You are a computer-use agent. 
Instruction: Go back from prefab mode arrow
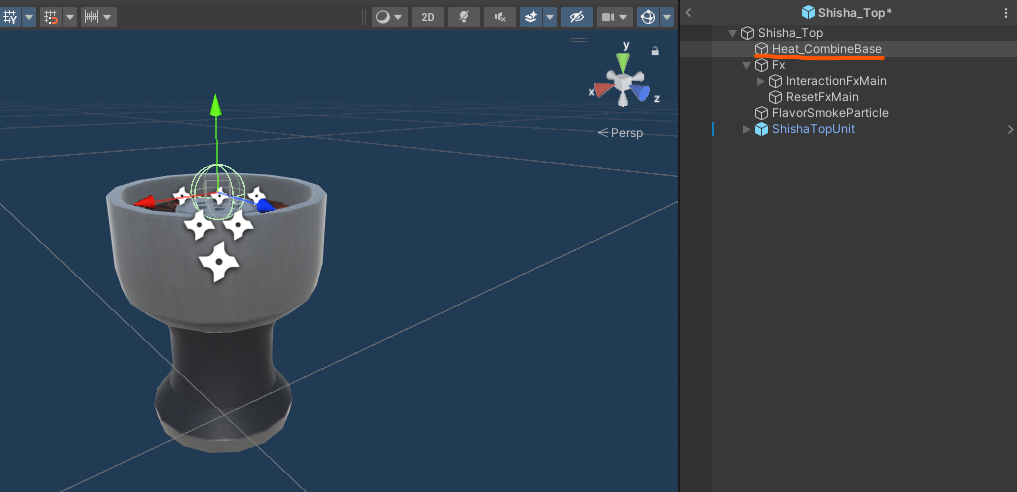pos(688,12)
